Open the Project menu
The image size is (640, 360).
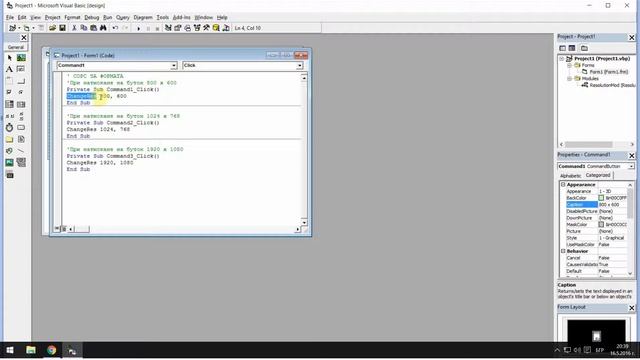pyautogui.click(x=52, y=18)
